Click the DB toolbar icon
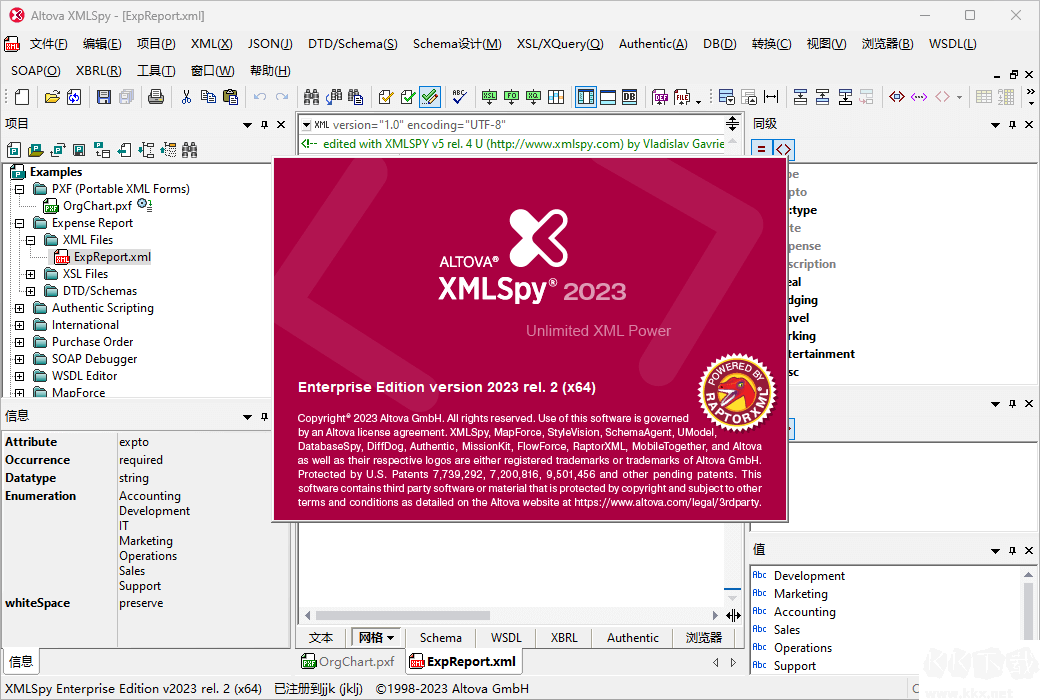 click(x=630, y=97)
